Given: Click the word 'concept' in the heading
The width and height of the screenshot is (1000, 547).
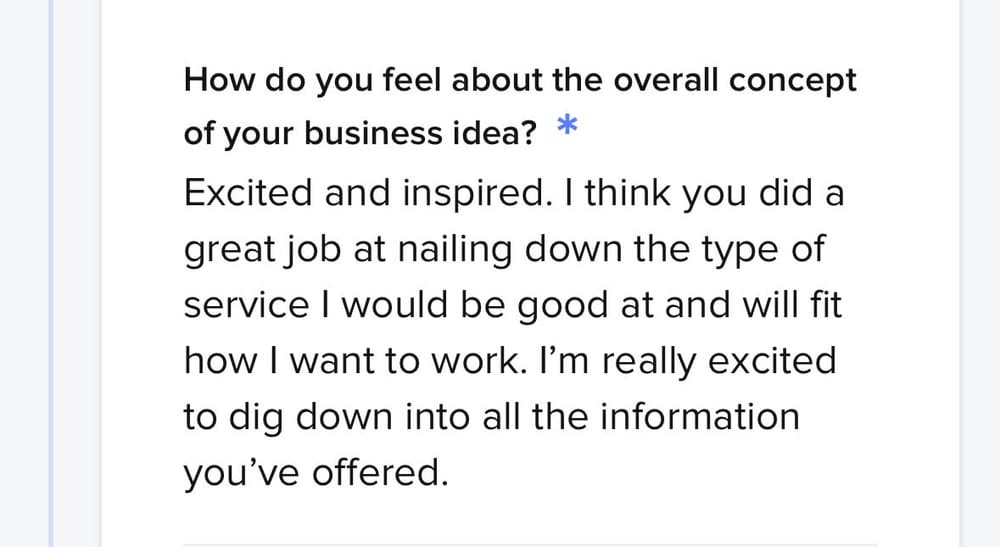Looking at the screenshot, I should point(792,81).
